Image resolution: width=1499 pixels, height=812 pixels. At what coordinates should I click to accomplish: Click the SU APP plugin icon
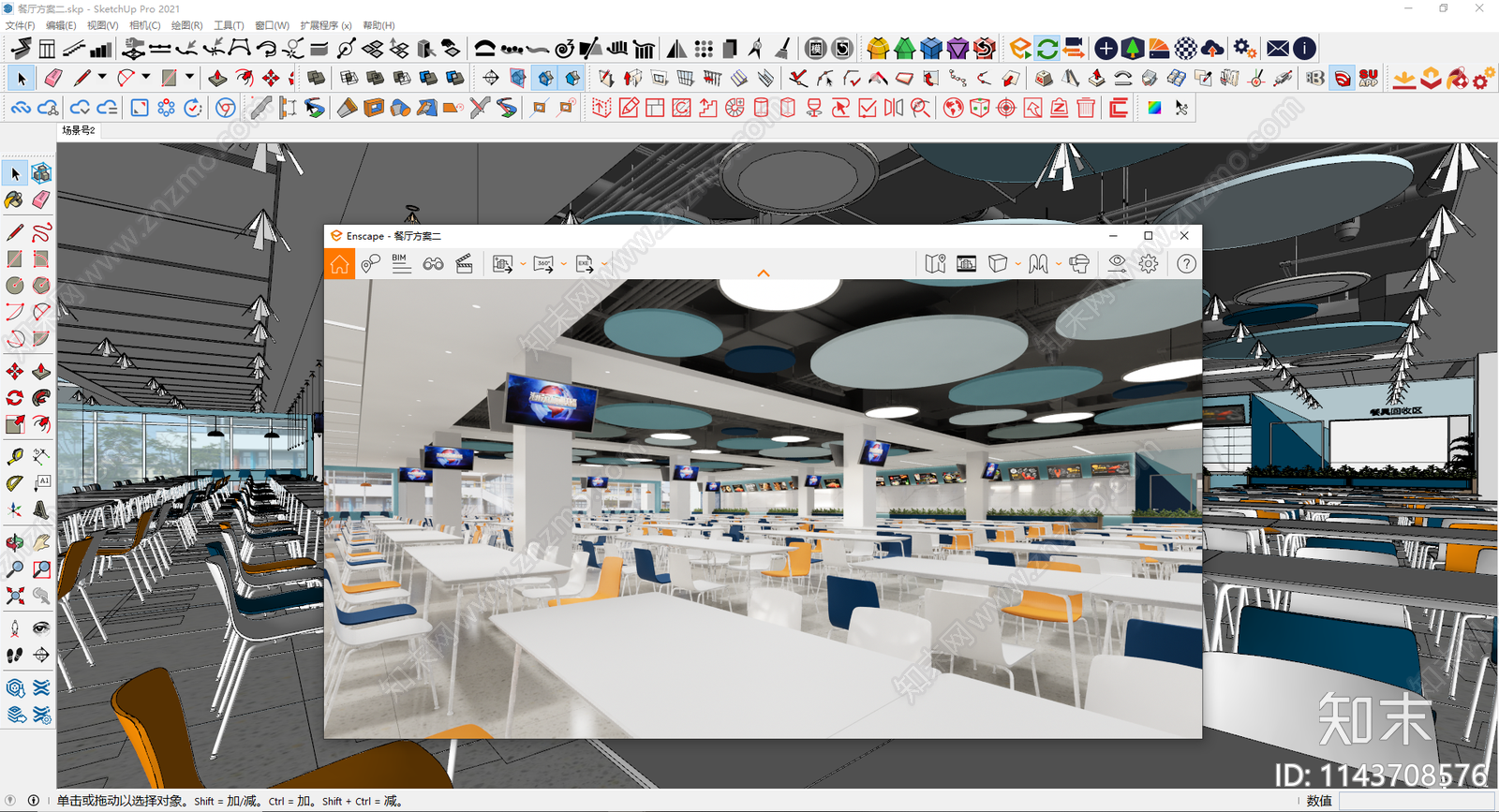pos(1369,78)
